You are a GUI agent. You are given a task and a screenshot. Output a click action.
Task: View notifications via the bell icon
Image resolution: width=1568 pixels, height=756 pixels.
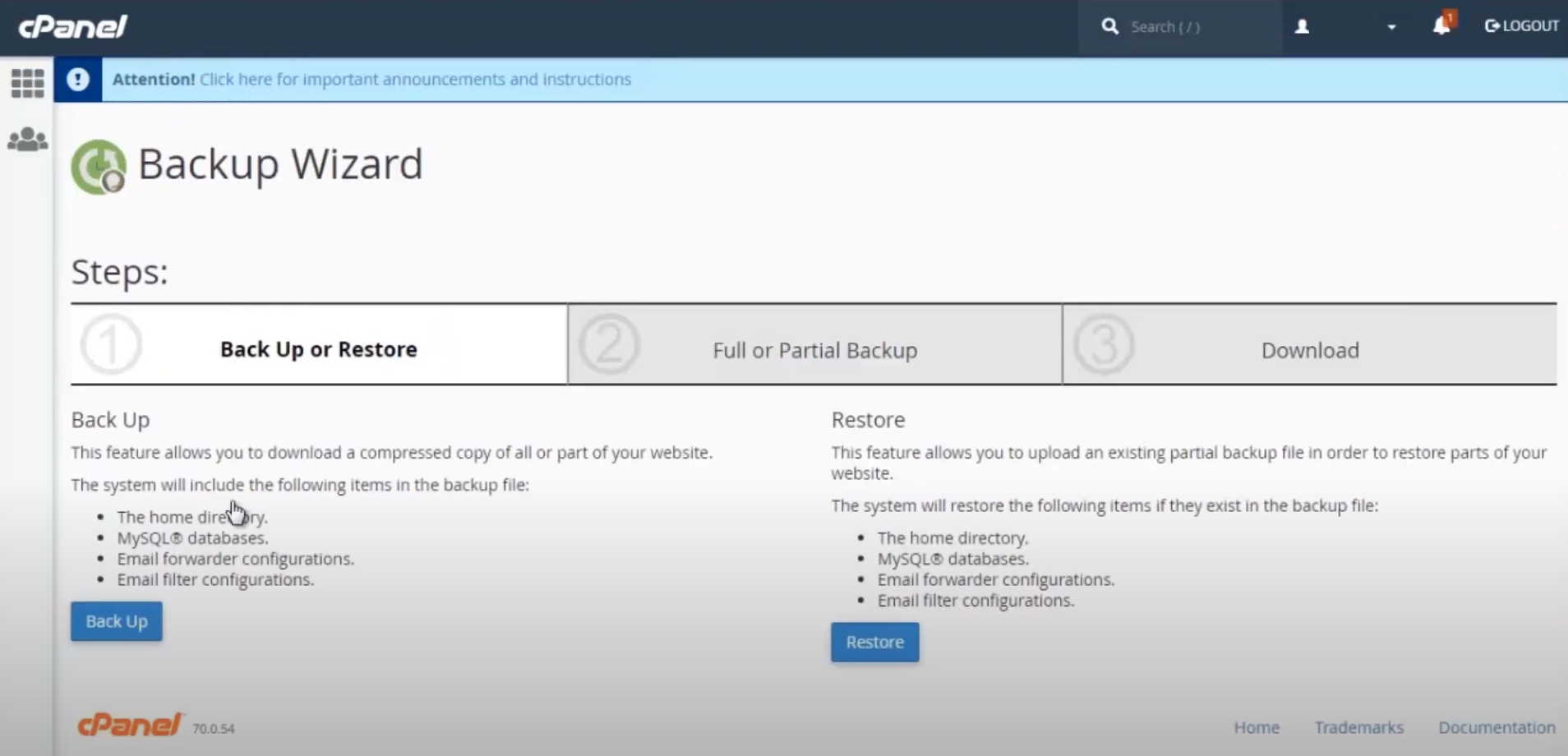(1441, 26)
